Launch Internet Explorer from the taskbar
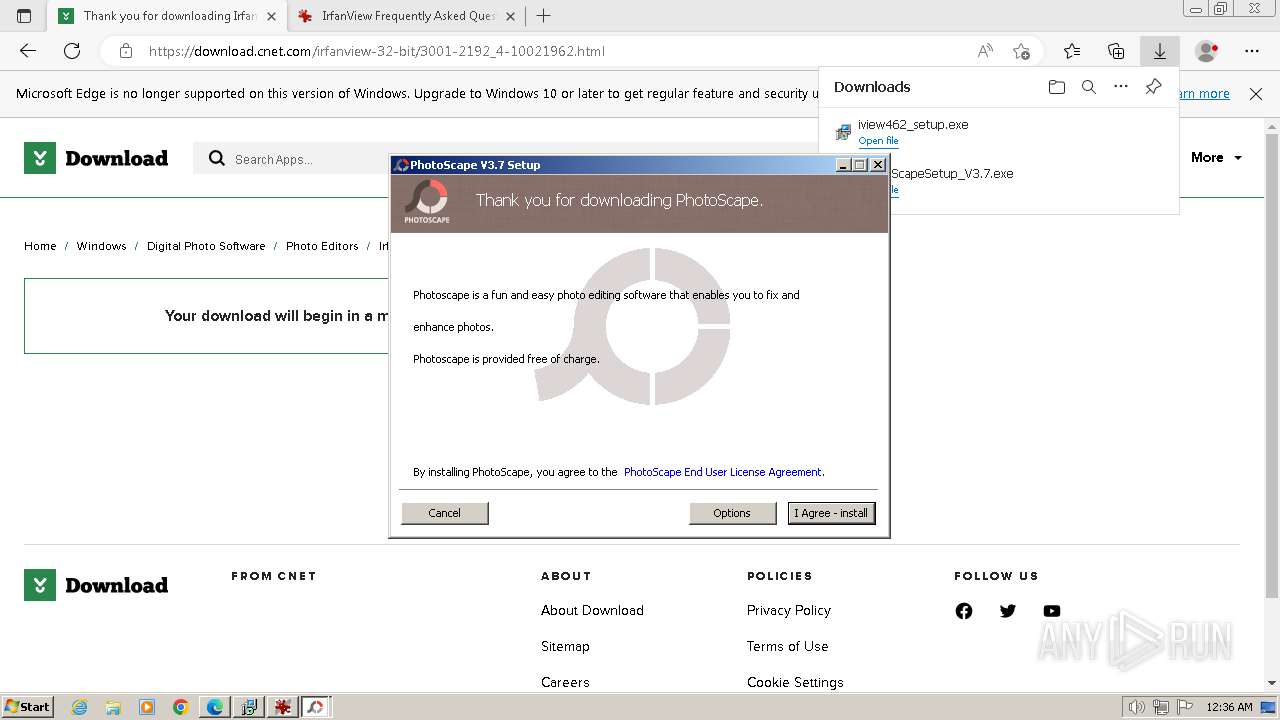Viewport: 1280px width, 720px height. click(x=80, y=707)
